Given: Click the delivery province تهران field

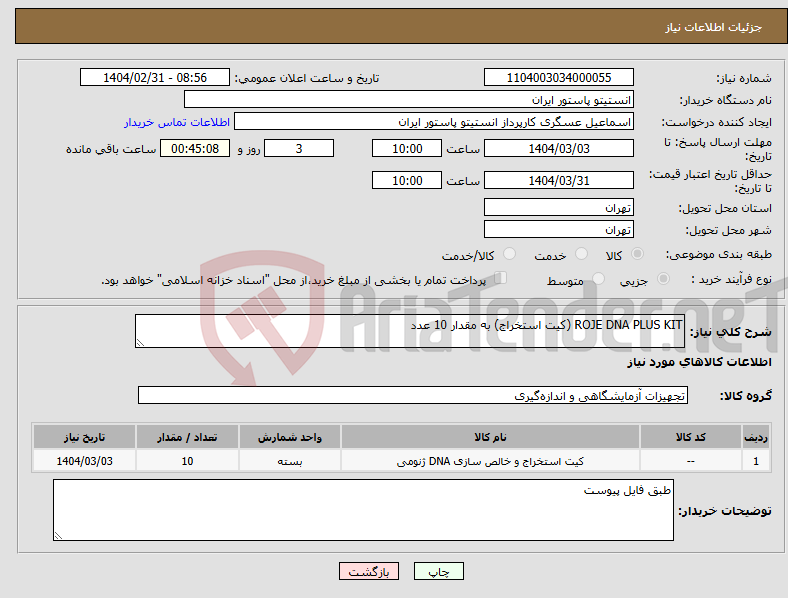Looking at the screenshot, I should (559, 207).
